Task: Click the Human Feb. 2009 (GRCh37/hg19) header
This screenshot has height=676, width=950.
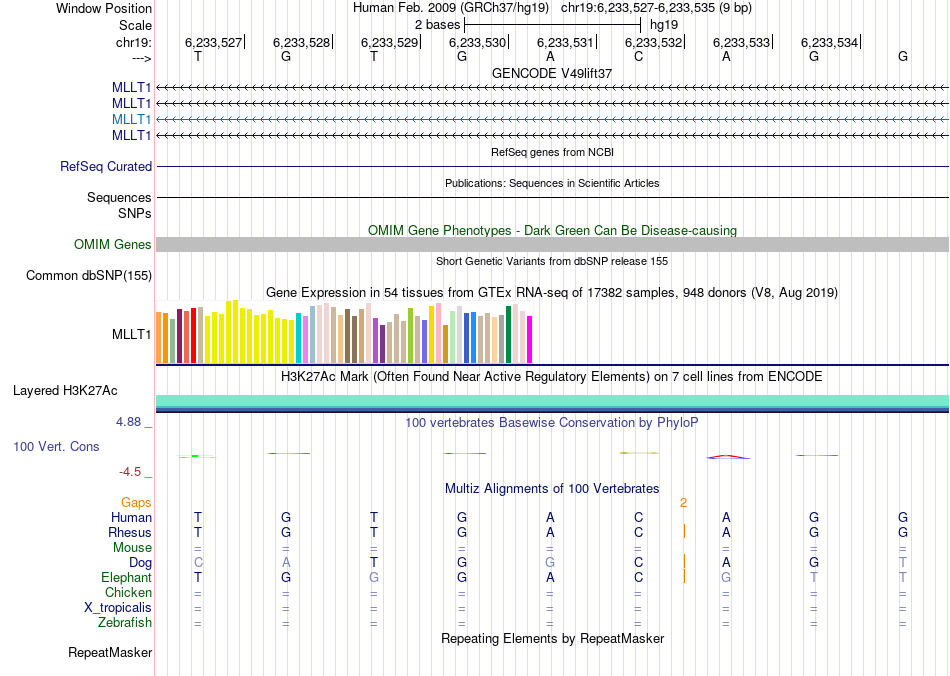Action: point(451,8)
